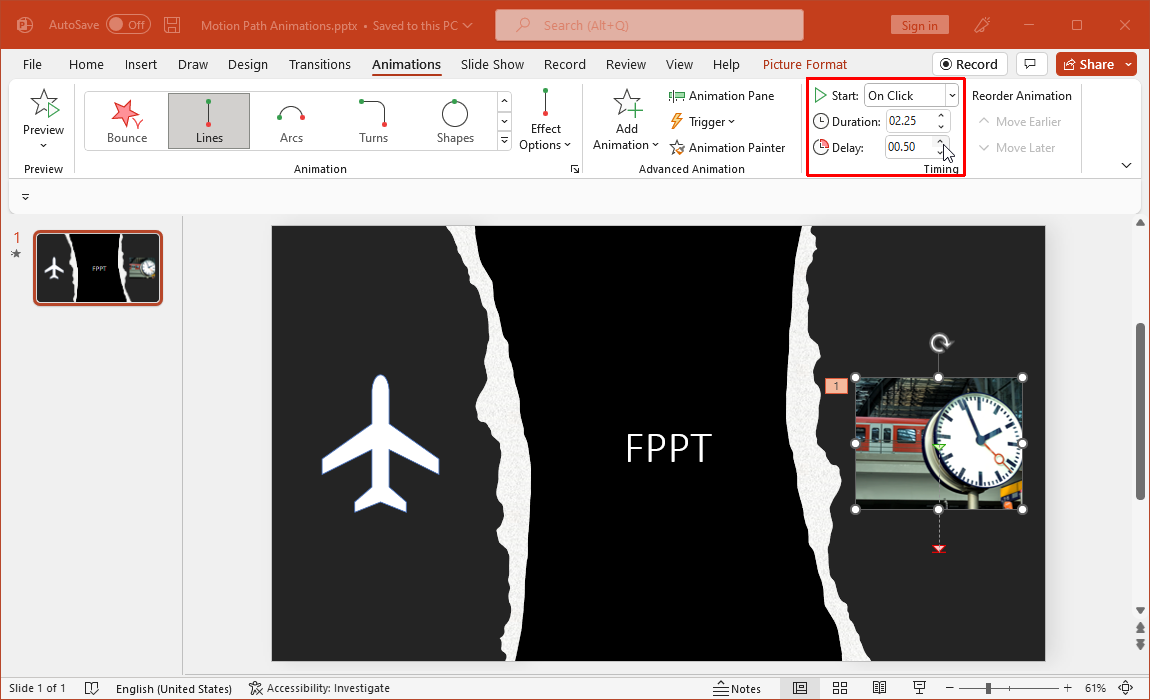
Task: Open the Draw tab
Action: point(193,65)
